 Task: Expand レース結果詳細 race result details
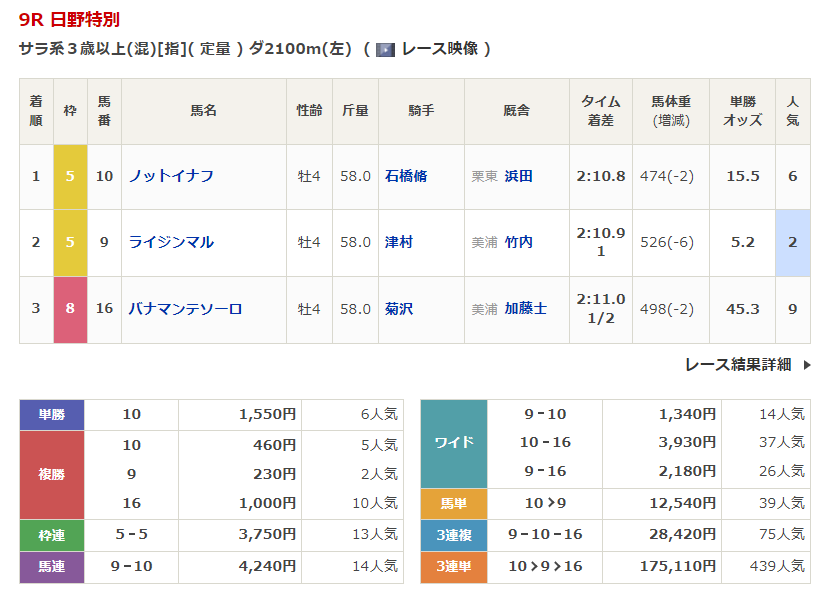738,365
